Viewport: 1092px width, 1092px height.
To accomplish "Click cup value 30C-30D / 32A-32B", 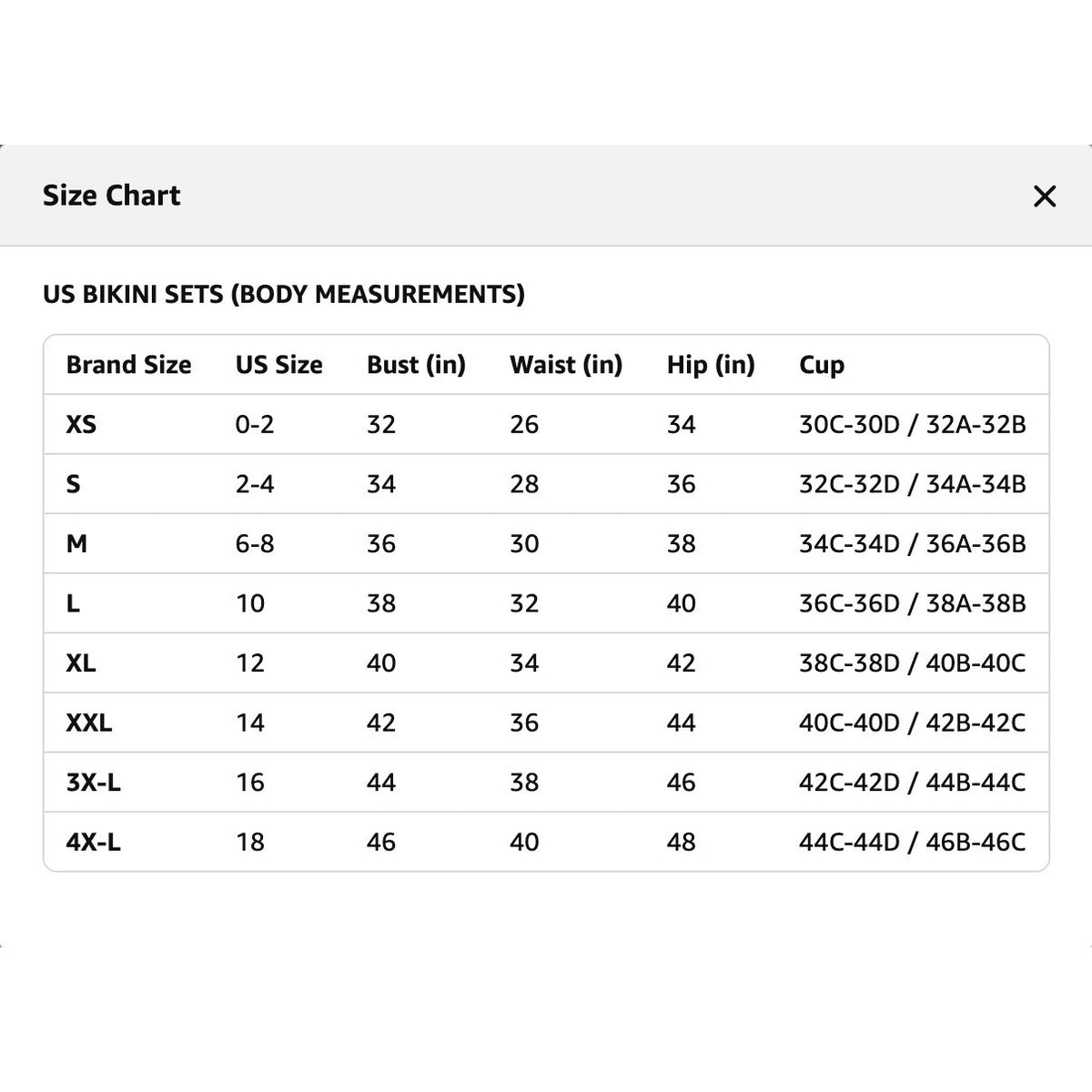I will [912, 424].
